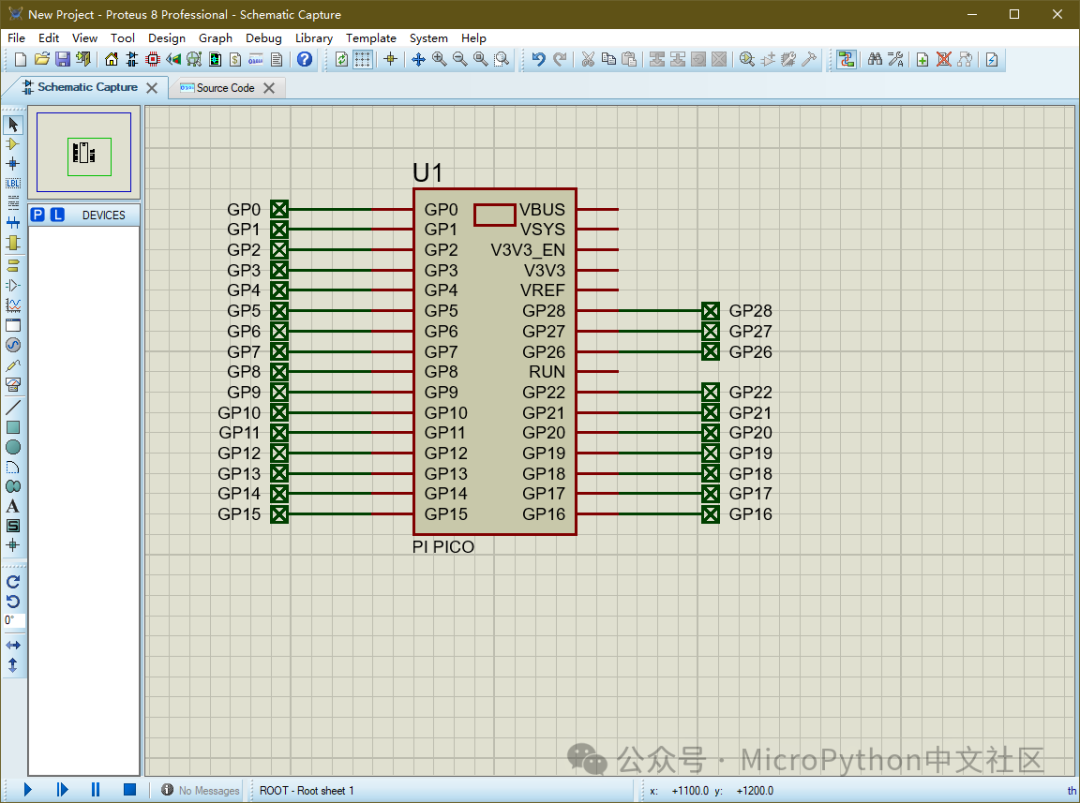The image size is (1080, 803).
Task: Select Wire Label Mode tool
Action: click(x=13, y=183)
